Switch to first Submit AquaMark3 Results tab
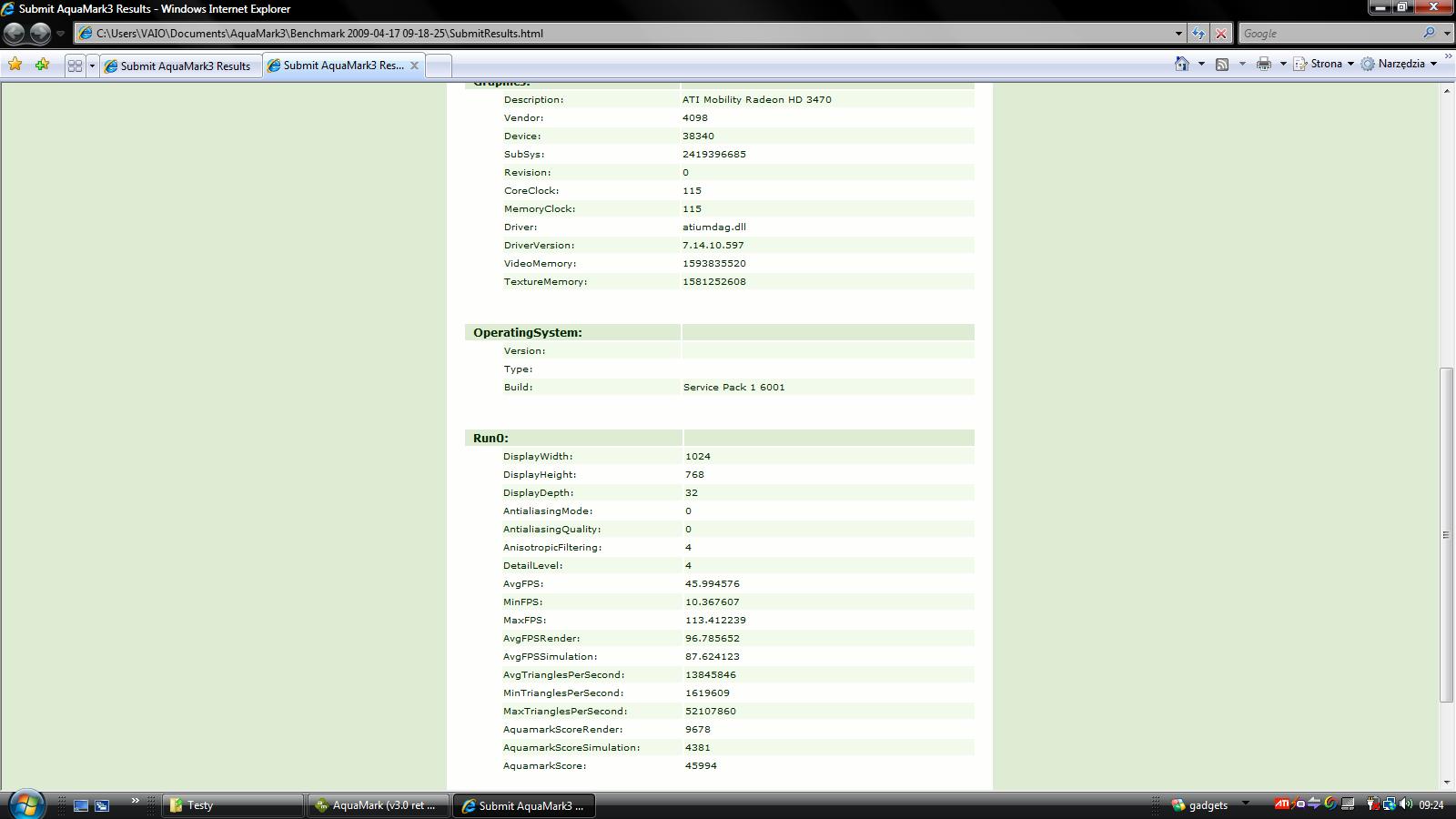1456x819 pixels. click(181, 66)
